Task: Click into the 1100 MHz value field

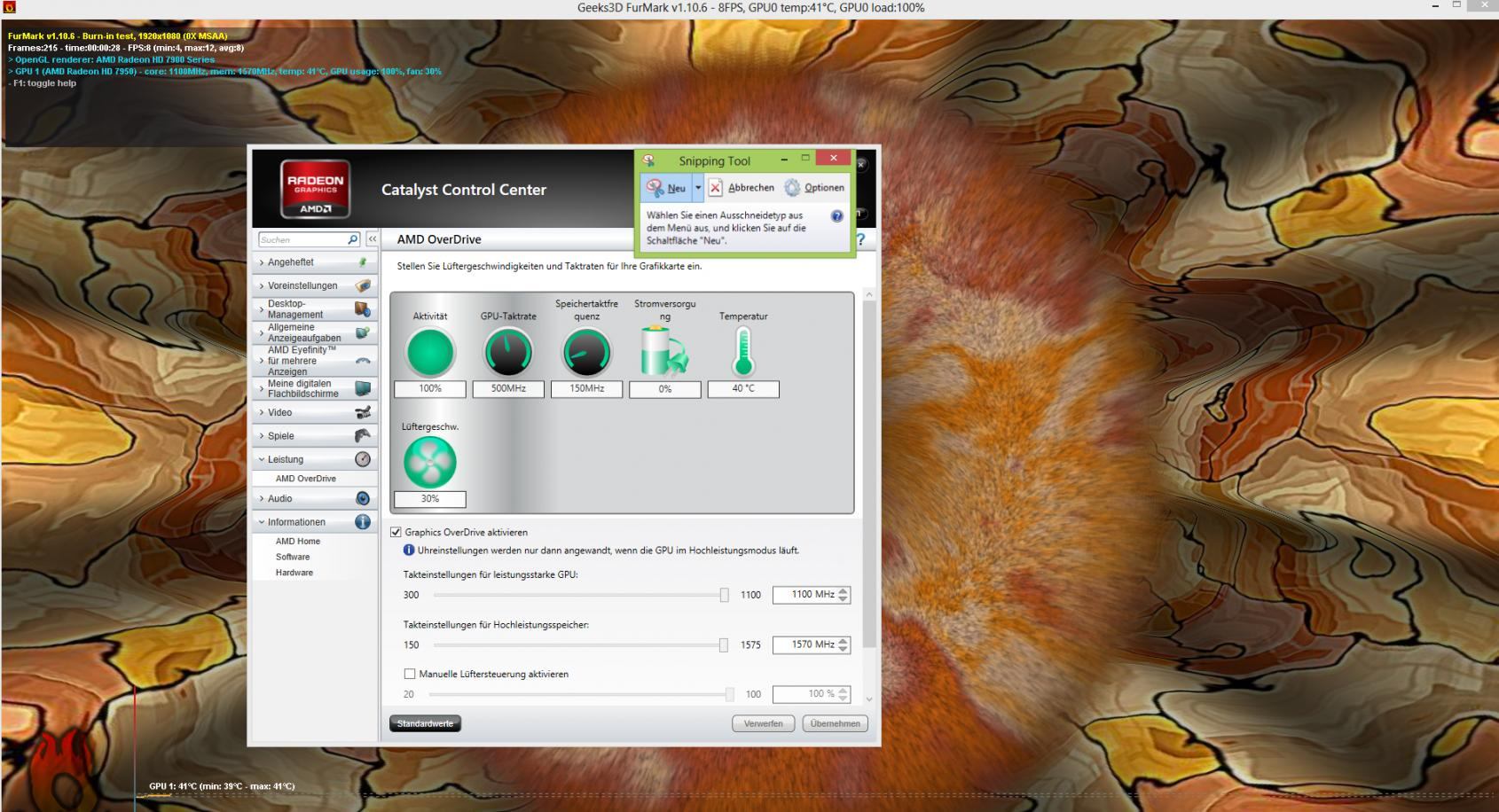Action: click(804, 595)
